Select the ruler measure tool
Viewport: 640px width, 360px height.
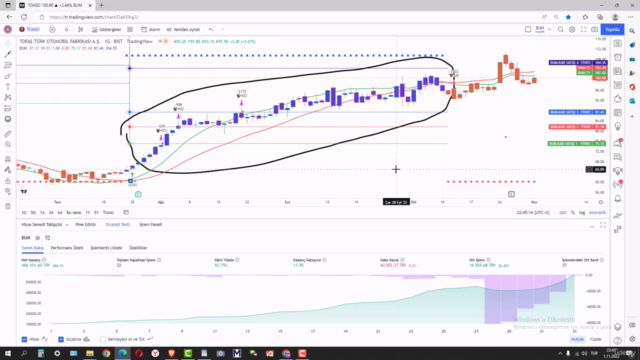[8, 133]
